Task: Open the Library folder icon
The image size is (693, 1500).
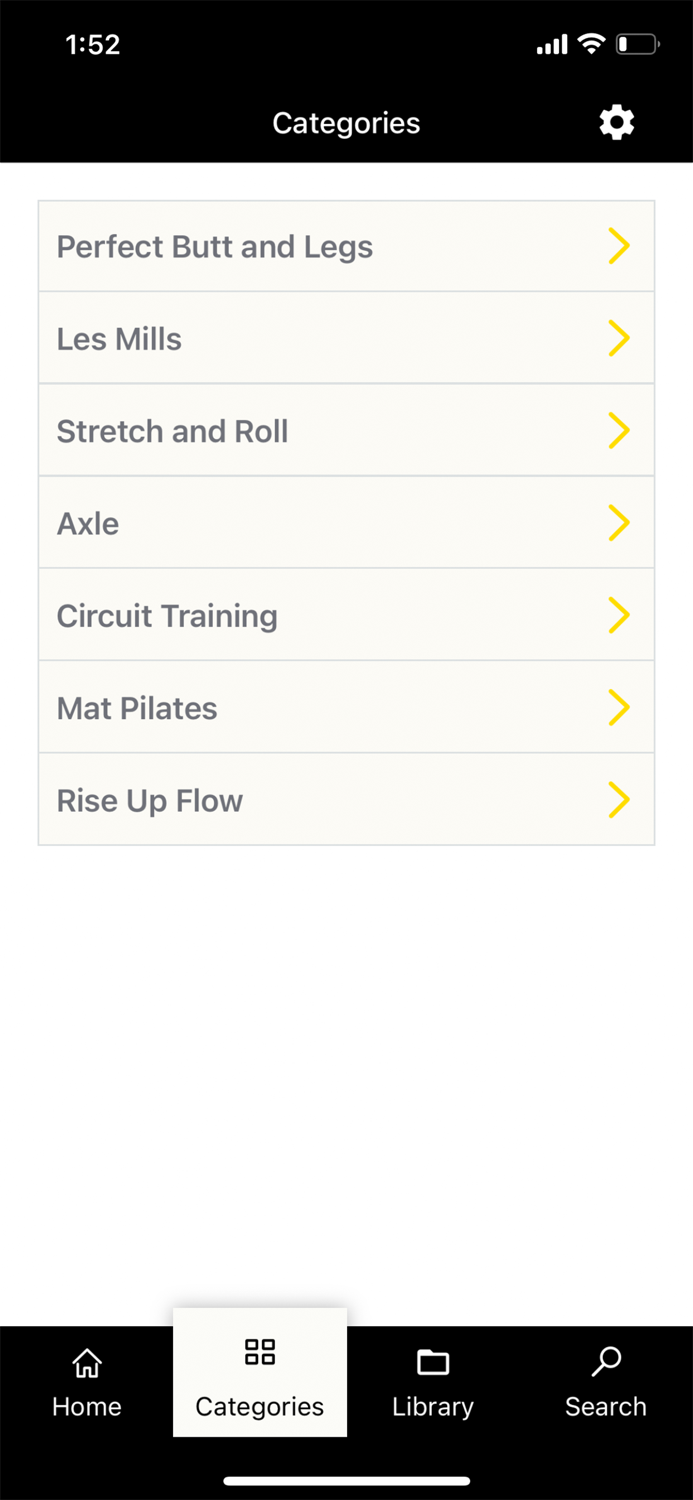Action: [432, 1362]
